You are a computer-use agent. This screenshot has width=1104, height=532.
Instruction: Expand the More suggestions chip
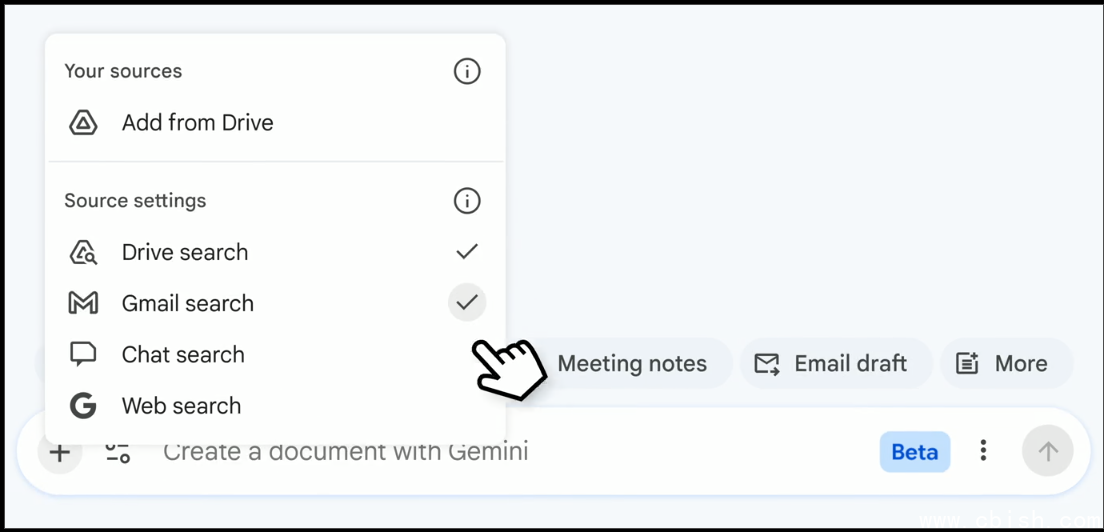[1006, 364]
